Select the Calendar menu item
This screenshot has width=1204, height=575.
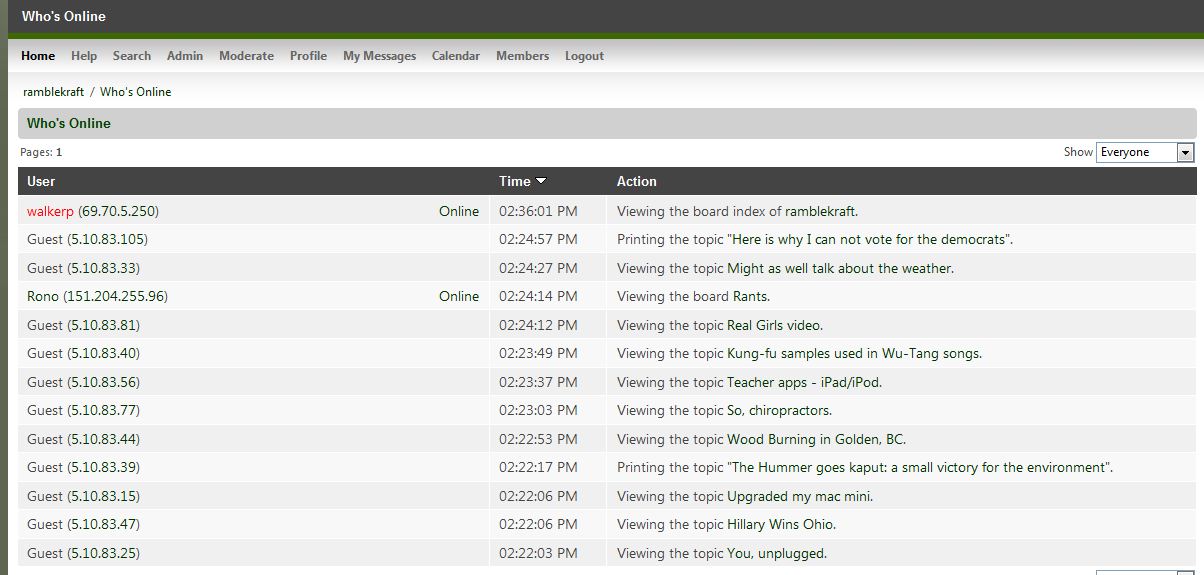456,56
